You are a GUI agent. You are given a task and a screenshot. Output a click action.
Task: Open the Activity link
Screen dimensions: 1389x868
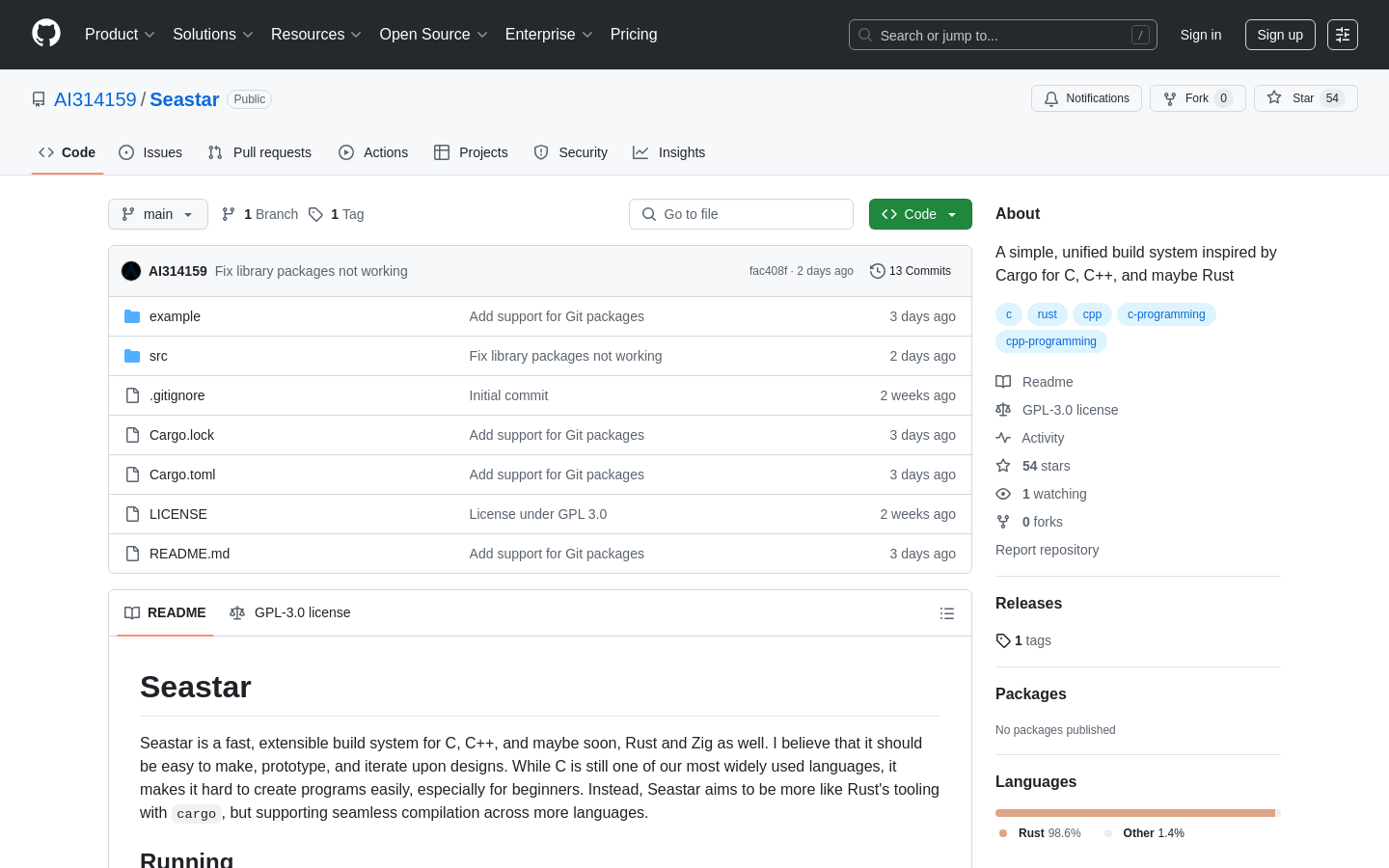1030,438
